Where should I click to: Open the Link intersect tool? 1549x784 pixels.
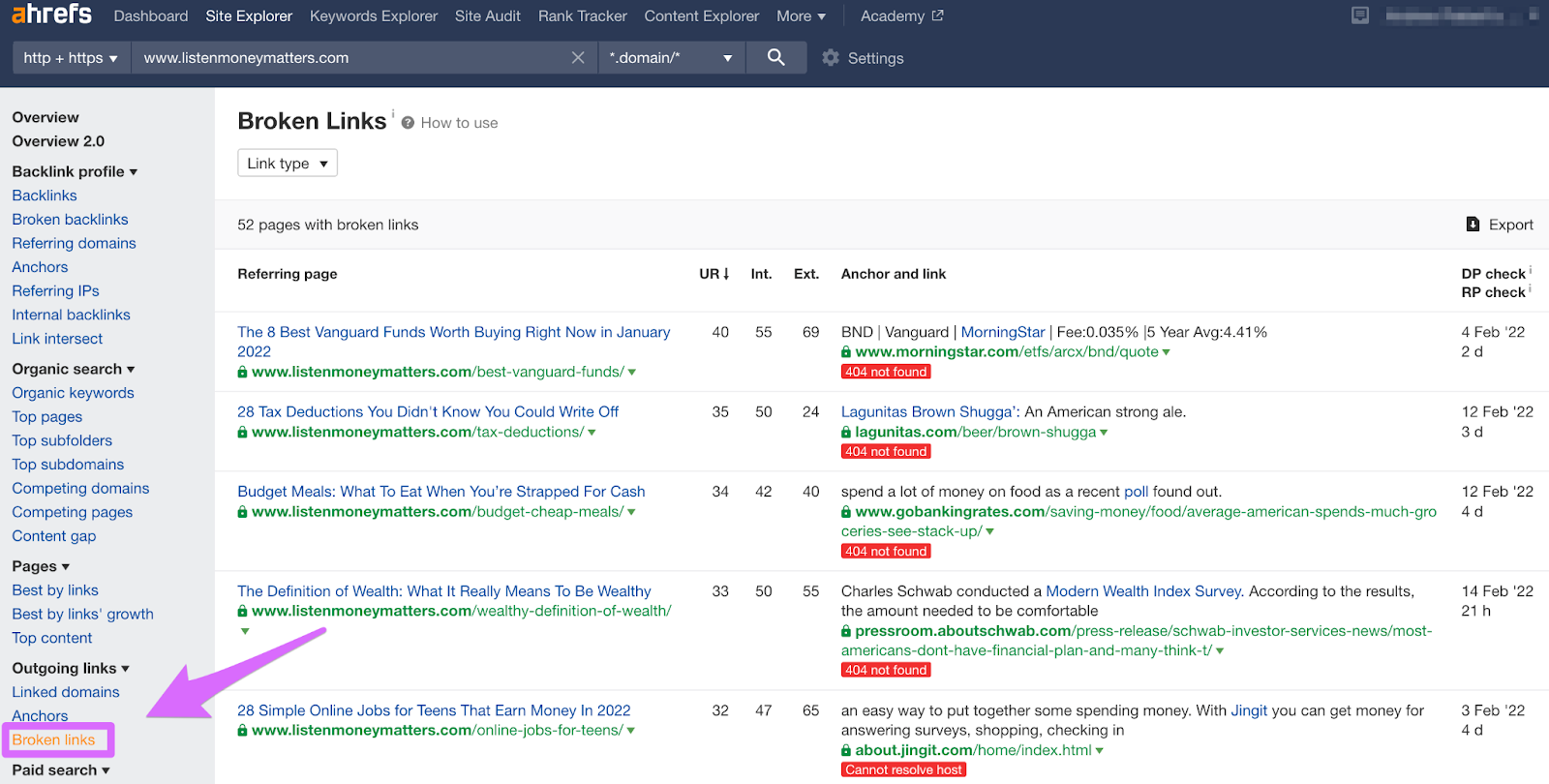pos(57,339)
